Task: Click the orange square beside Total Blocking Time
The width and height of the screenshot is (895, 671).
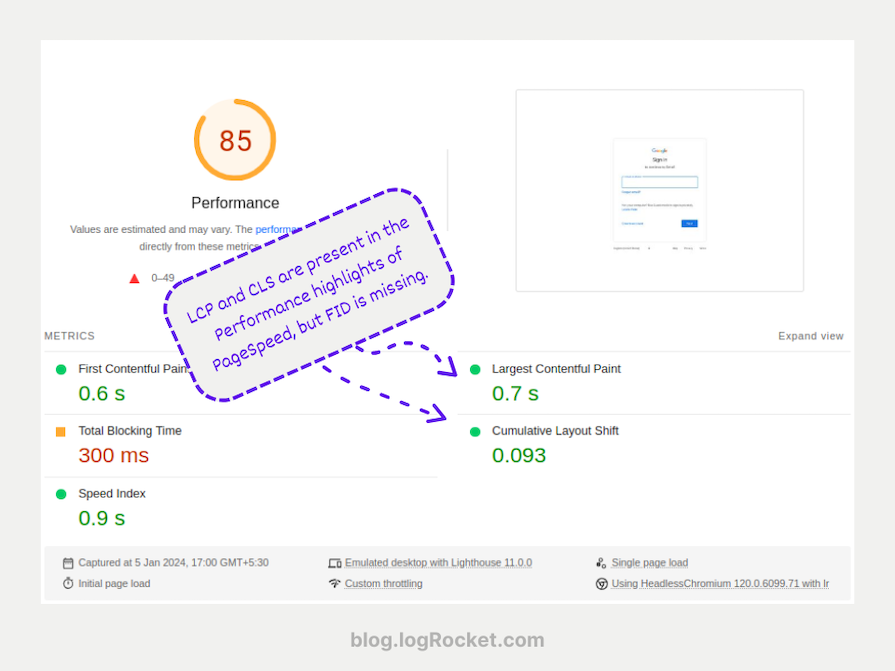Action: coord(62,431)
